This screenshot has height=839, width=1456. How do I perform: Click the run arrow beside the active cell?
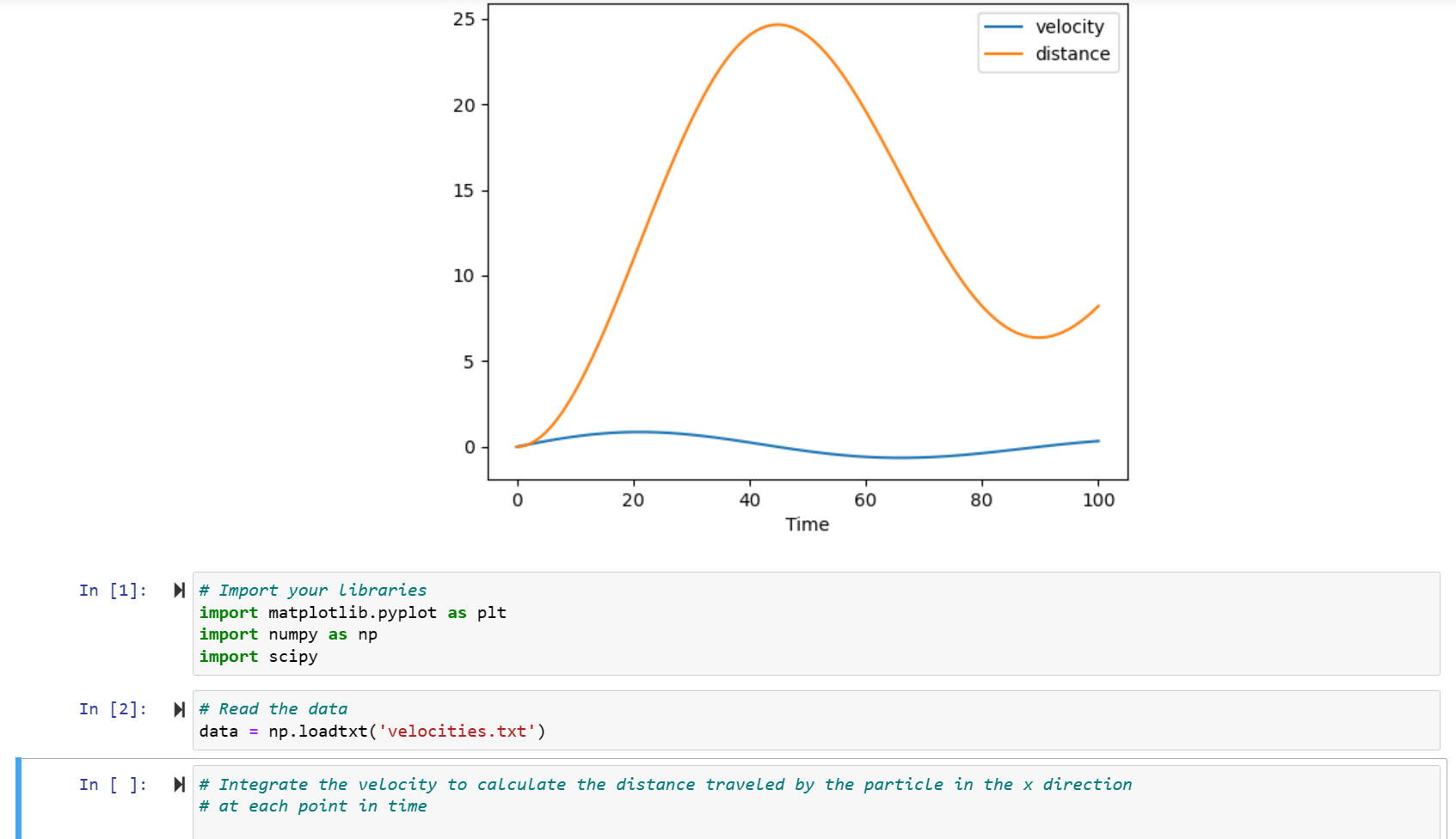tap(179, 784)
